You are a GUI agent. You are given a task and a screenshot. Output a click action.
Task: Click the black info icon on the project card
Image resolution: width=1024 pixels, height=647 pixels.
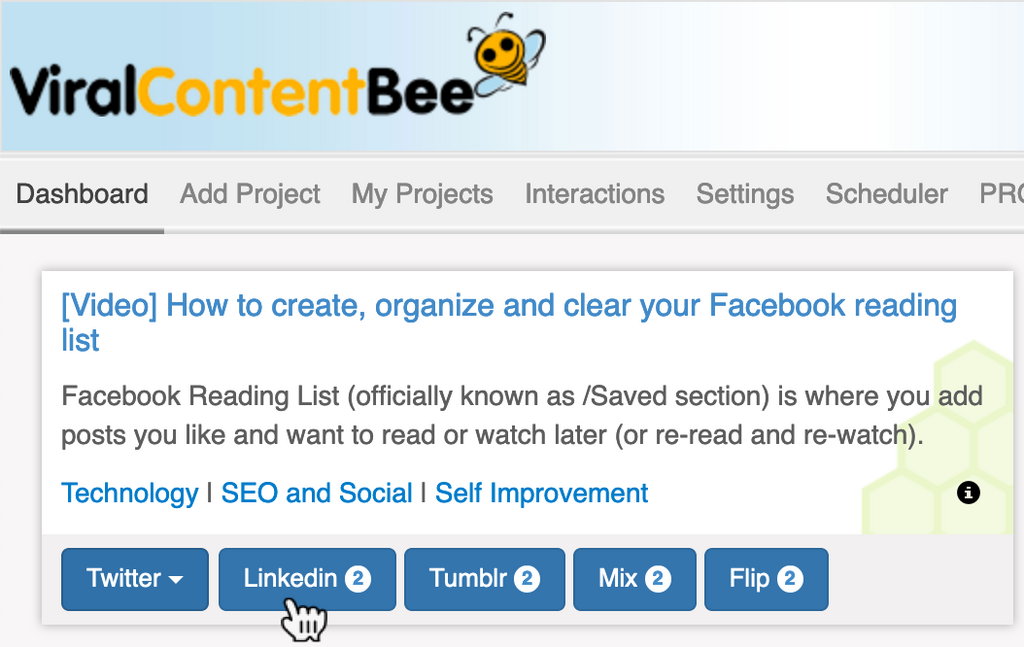(968, 492)
